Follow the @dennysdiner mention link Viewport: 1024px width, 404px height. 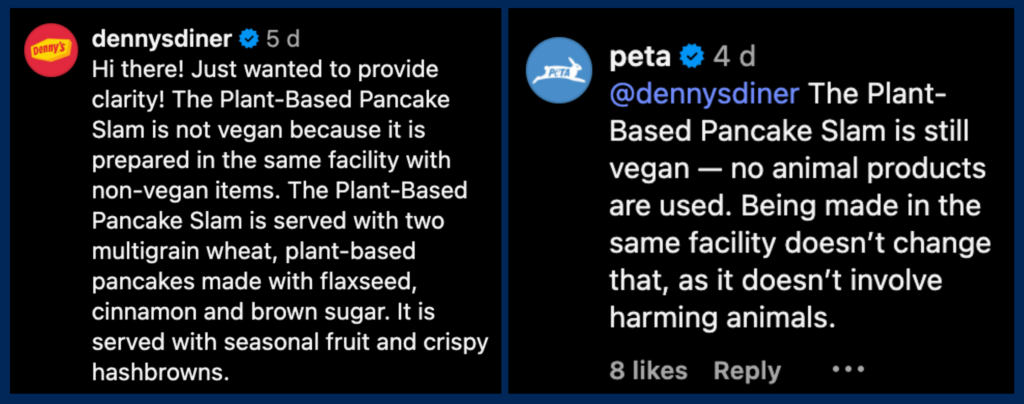coord(705,94)
